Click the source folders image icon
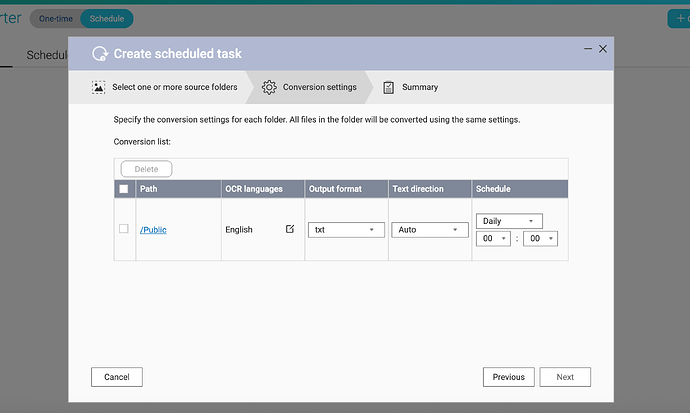 click(98, 87)
